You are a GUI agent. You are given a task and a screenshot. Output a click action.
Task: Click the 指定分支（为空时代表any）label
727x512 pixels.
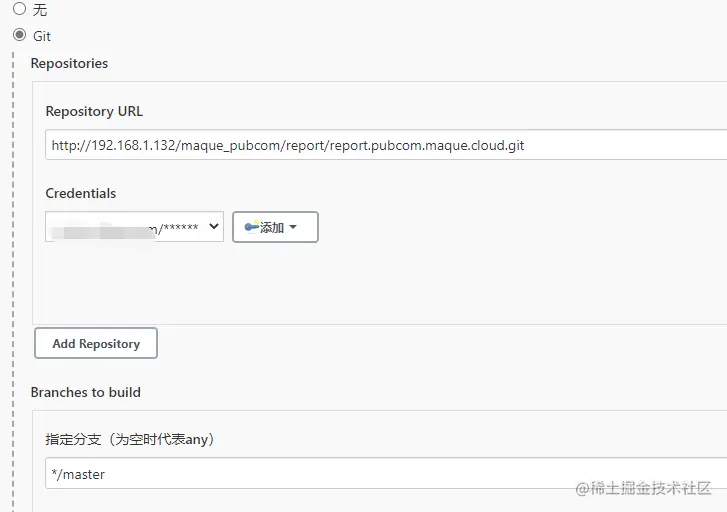tap(130, 439)
